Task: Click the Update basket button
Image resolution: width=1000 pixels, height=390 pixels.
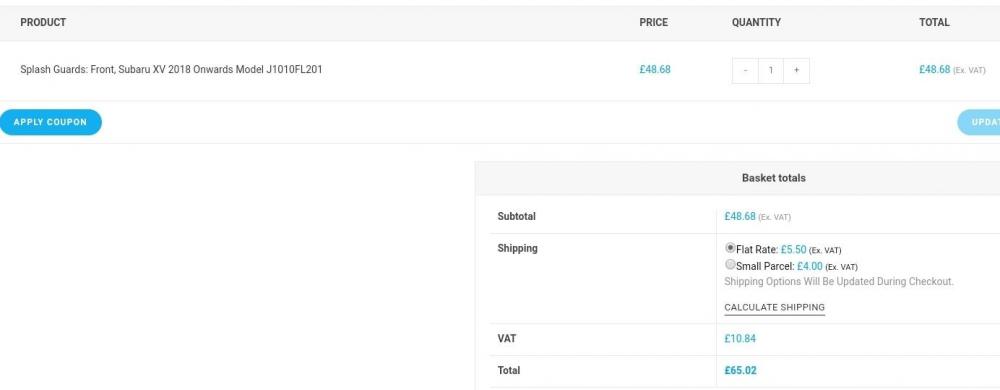Action: (980, 122)
